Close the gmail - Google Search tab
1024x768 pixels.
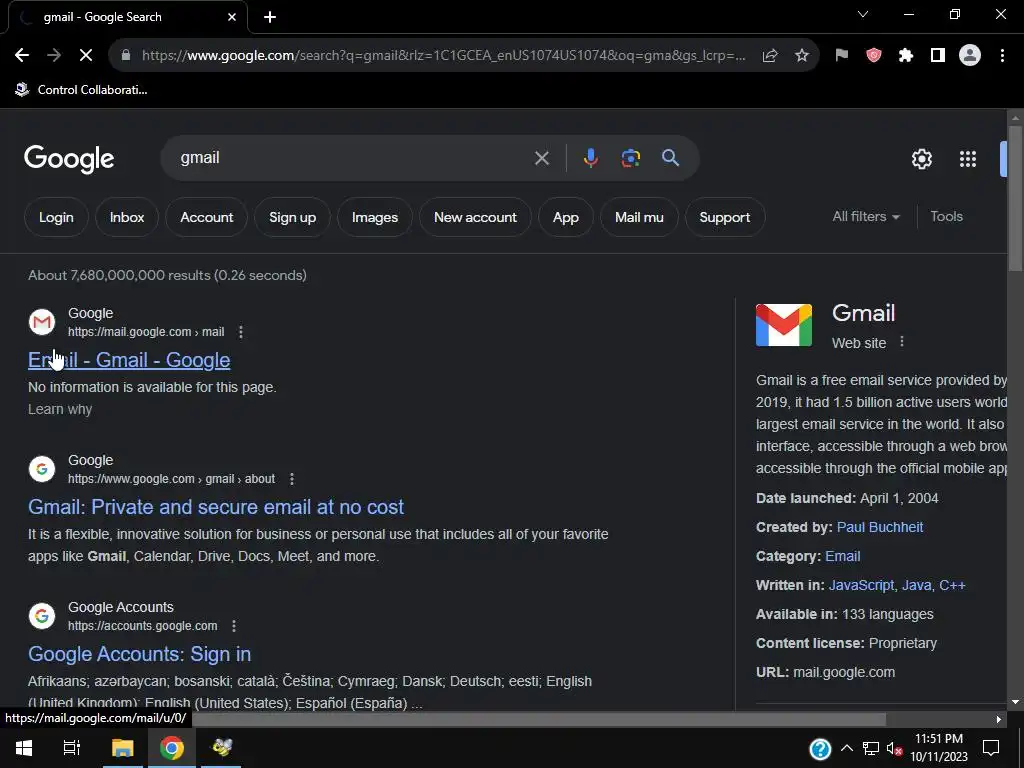(x=232, y=17)
